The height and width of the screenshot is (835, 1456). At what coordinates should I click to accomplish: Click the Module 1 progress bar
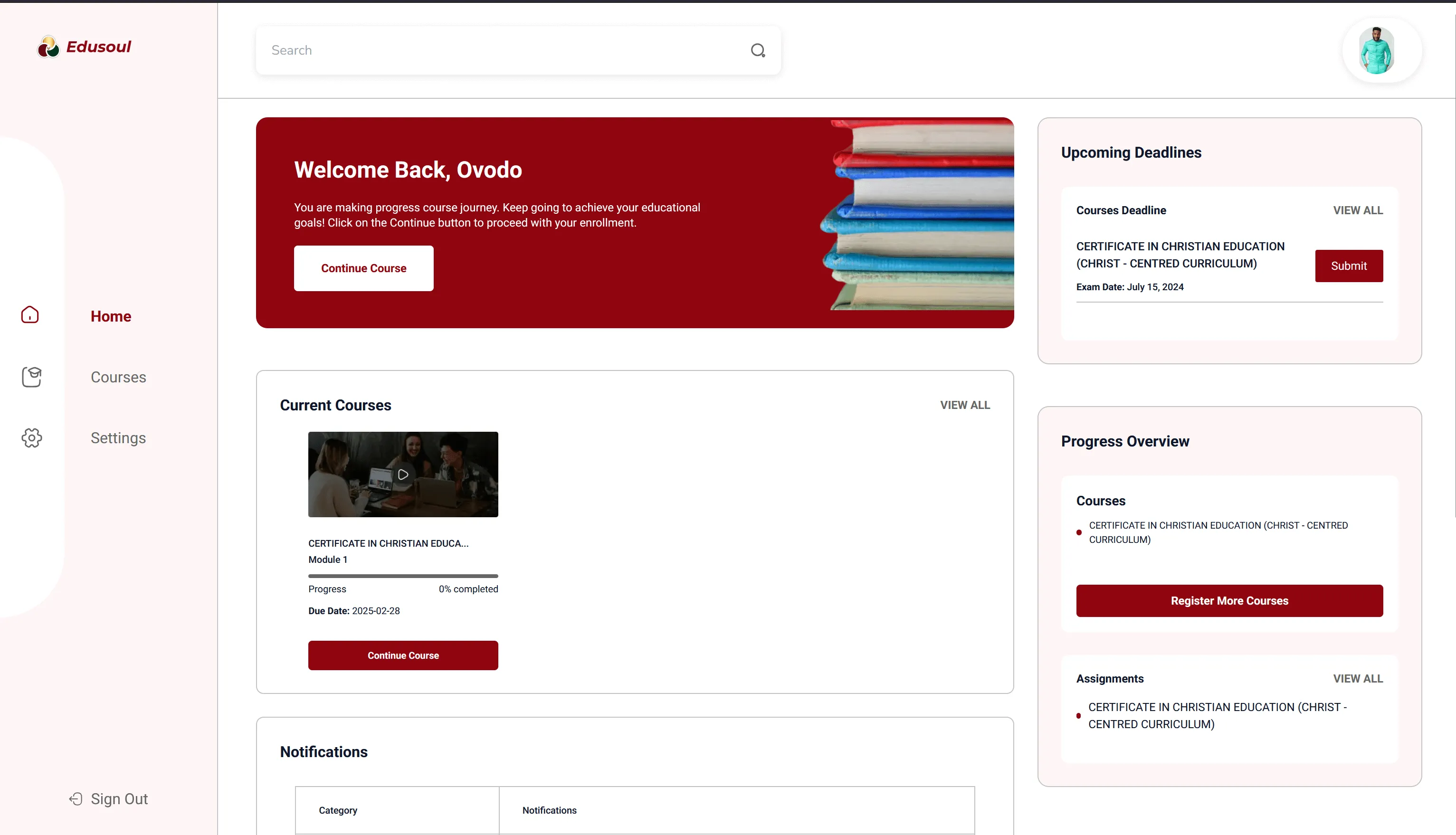(x=403, y=576)
